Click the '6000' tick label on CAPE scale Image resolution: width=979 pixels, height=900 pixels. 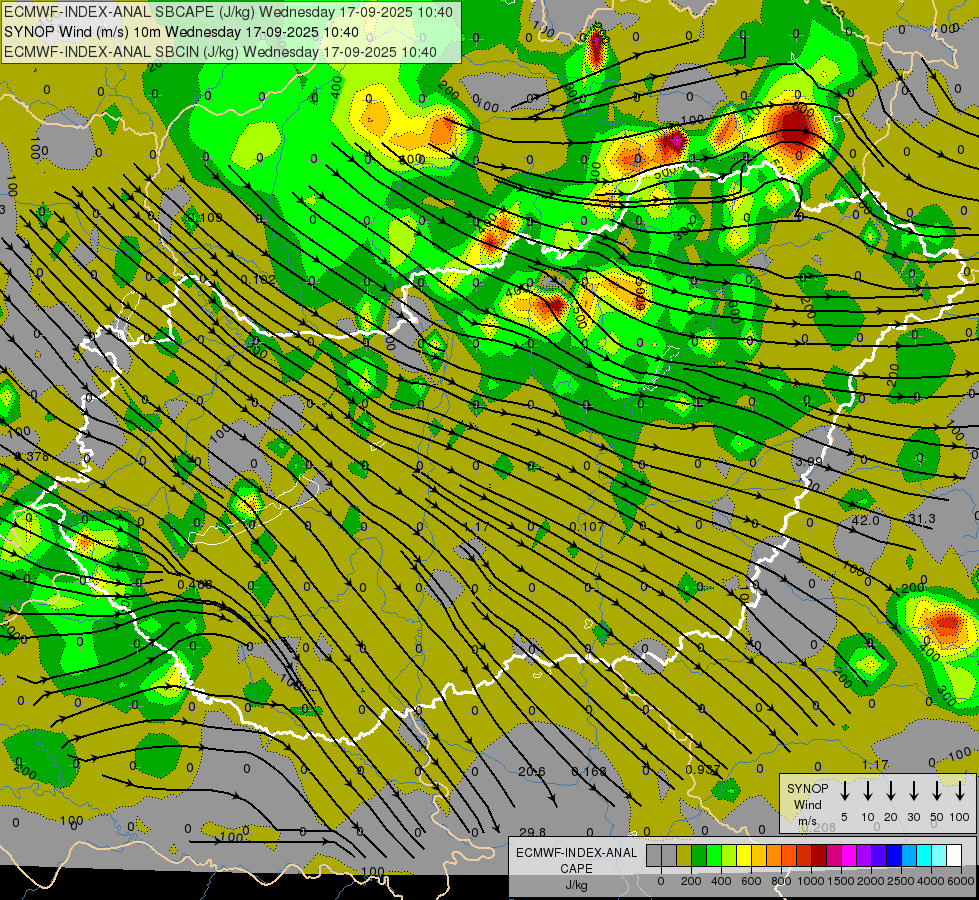pos(961,881)
